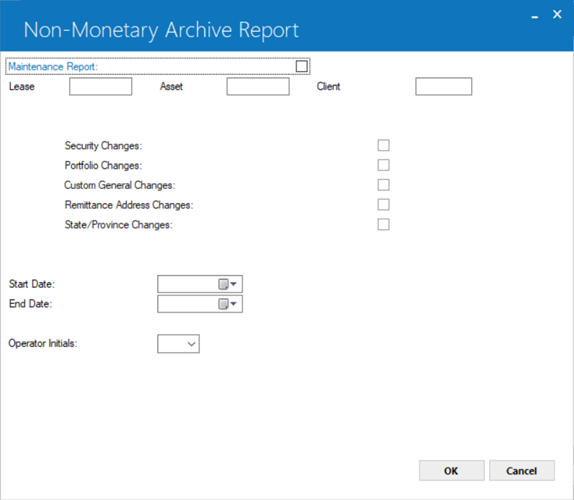Focus the Lease input field

pos(101,86)
